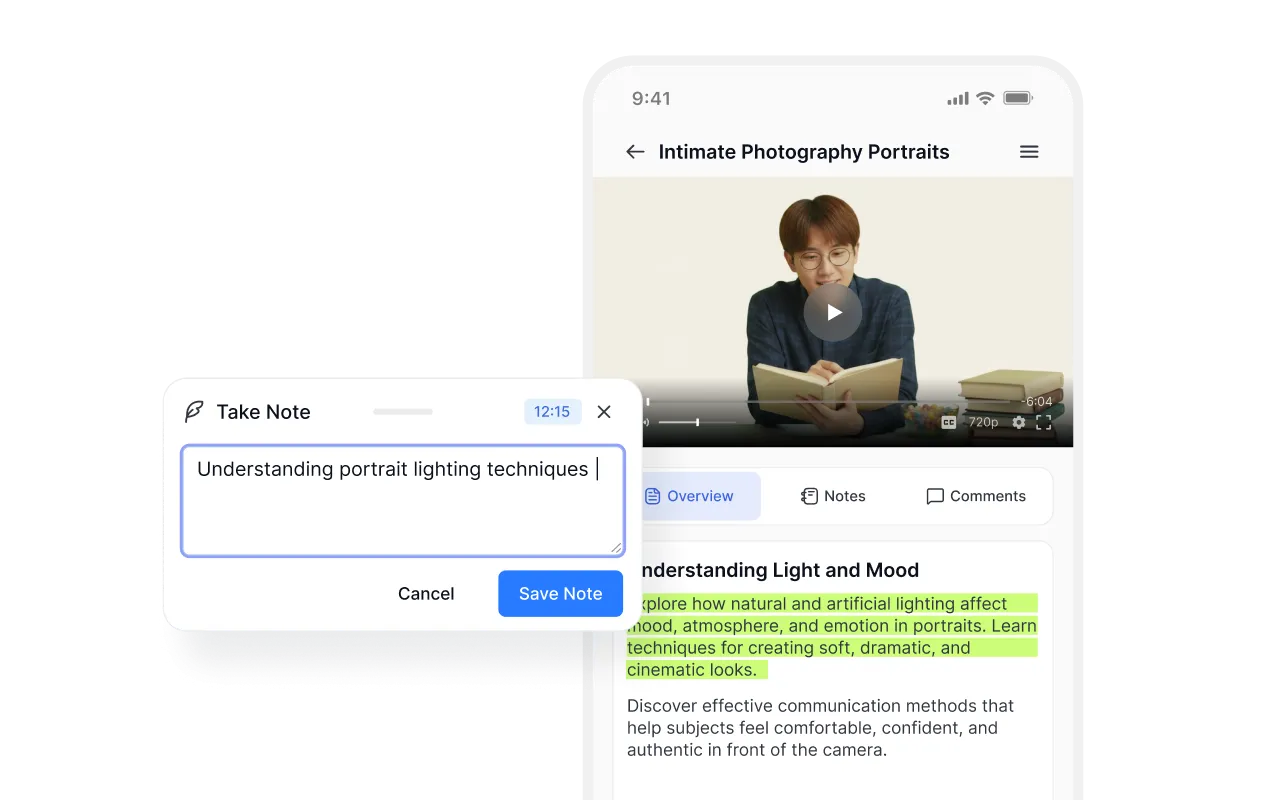Screen dimensions: 1264x800
Task: Click the cellular signal bars icon
Action: pyautogui.click(x=958, y=98)
